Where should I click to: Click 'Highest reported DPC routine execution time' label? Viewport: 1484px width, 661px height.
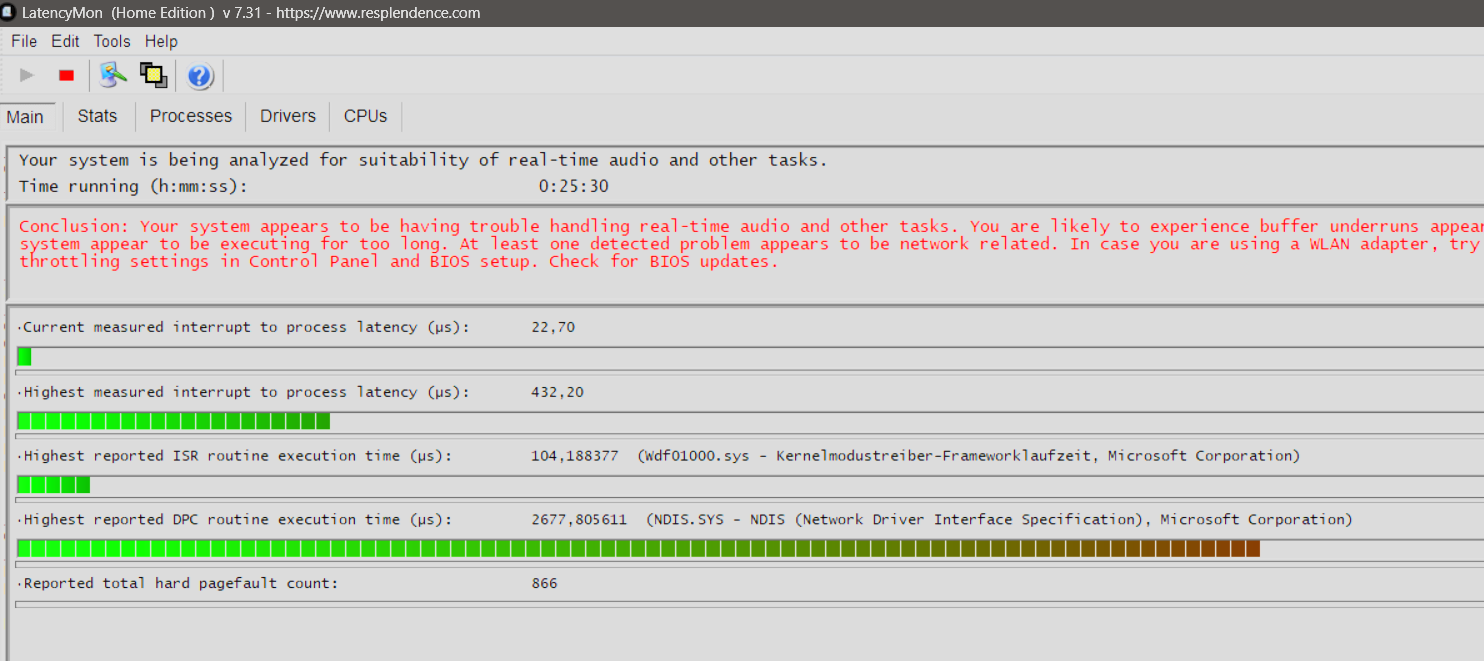[237, 520]
